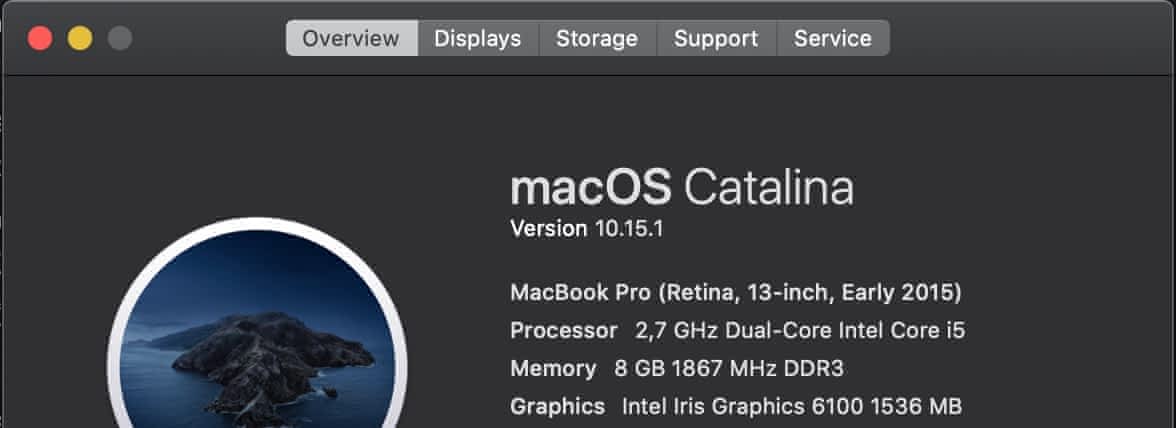Close the window with red button
The image size is (1176, 428).
coord(40,39)
